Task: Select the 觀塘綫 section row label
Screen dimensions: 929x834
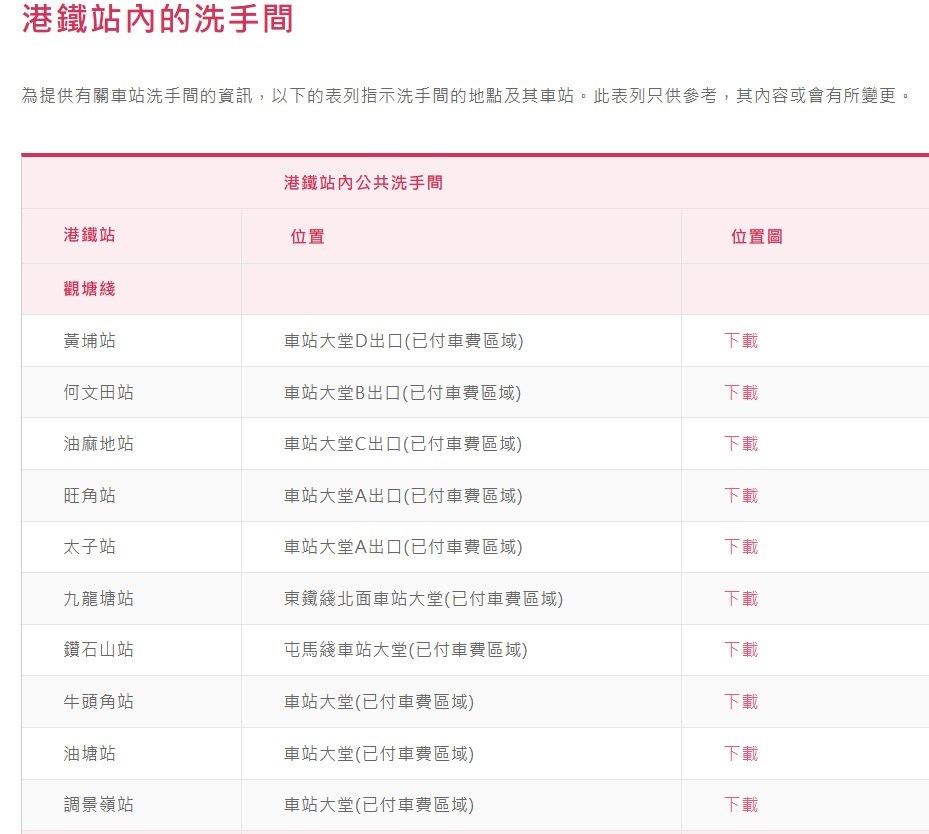Action: click(89, 289)
